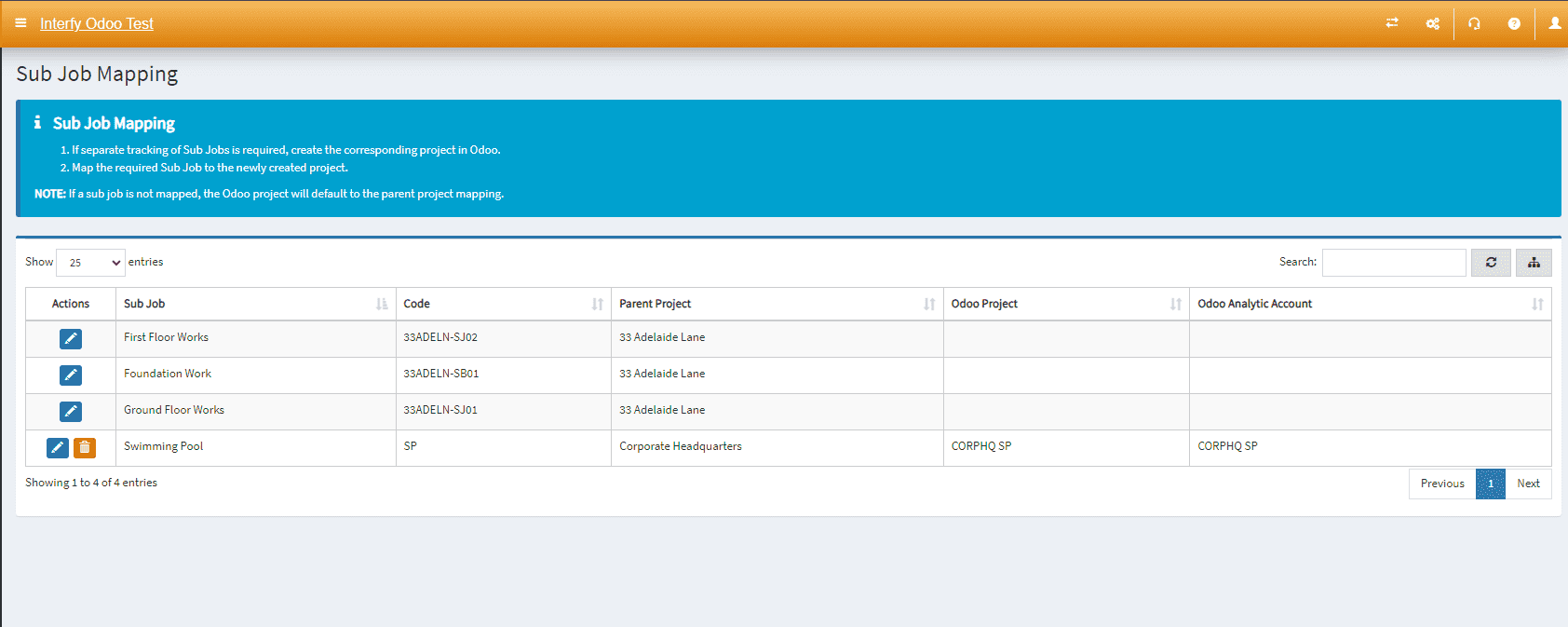Screen dimensions: 1568x627
Task: Click the support headset icon
Action: tap(1474, 23)
